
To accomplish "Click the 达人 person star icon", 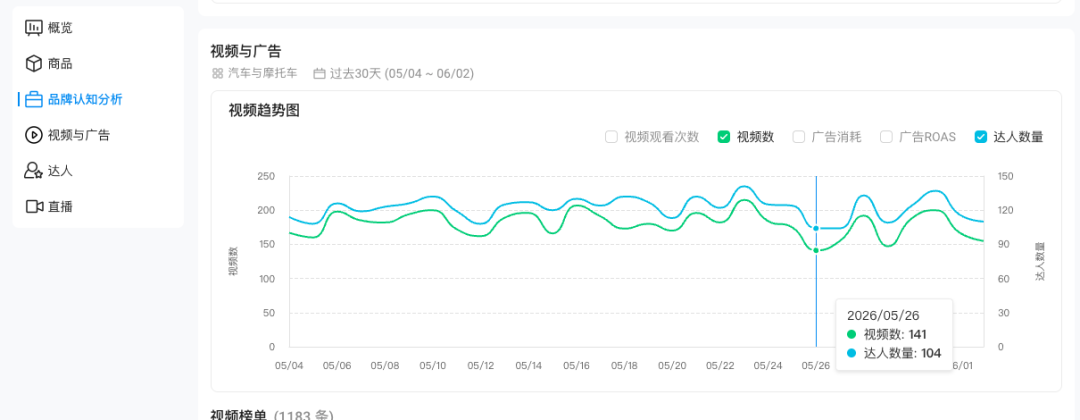I will coord(34,171).
